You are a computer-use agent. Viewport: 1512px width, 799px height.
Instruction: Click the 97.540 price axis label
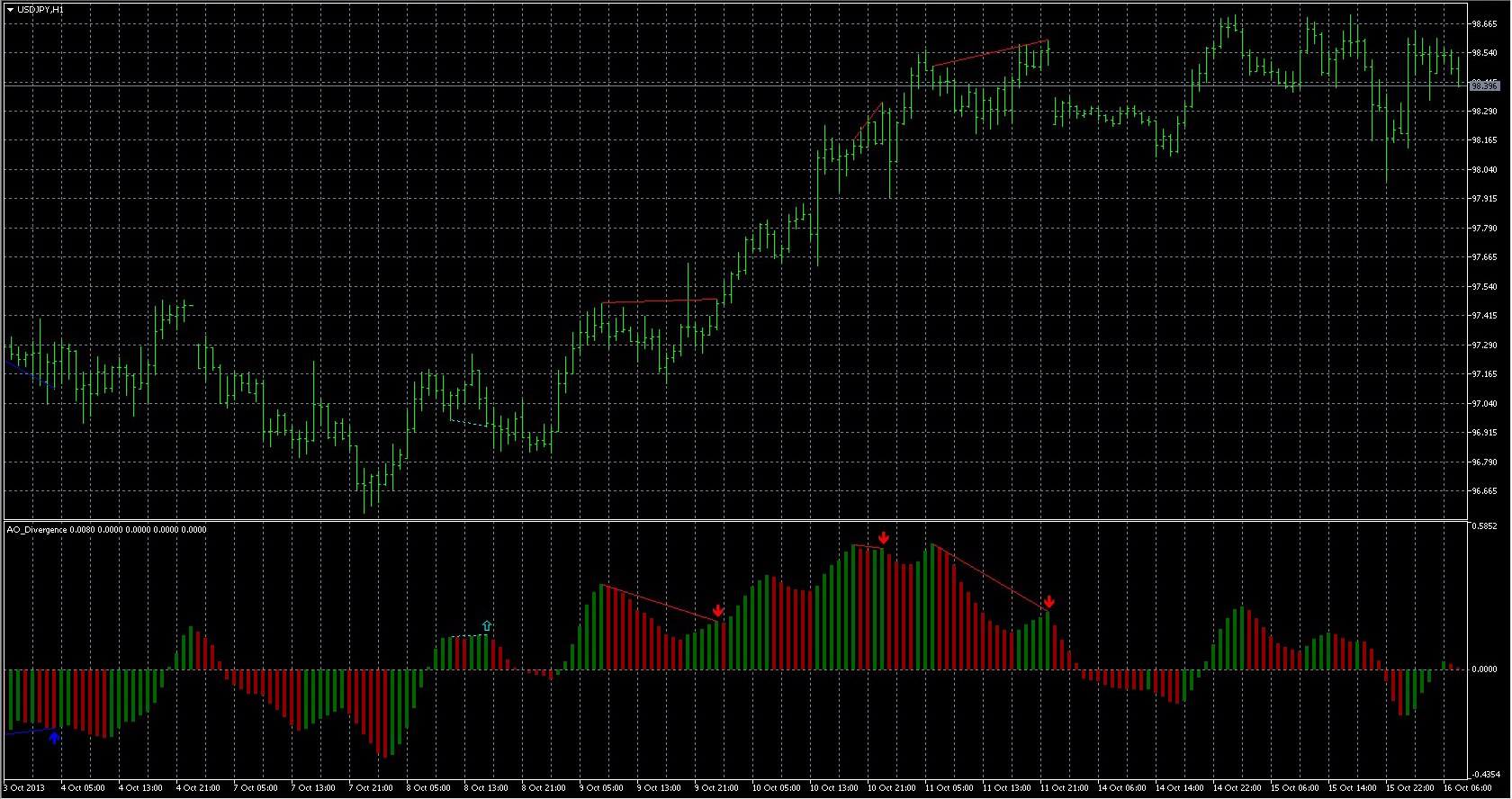[1484, 287]
